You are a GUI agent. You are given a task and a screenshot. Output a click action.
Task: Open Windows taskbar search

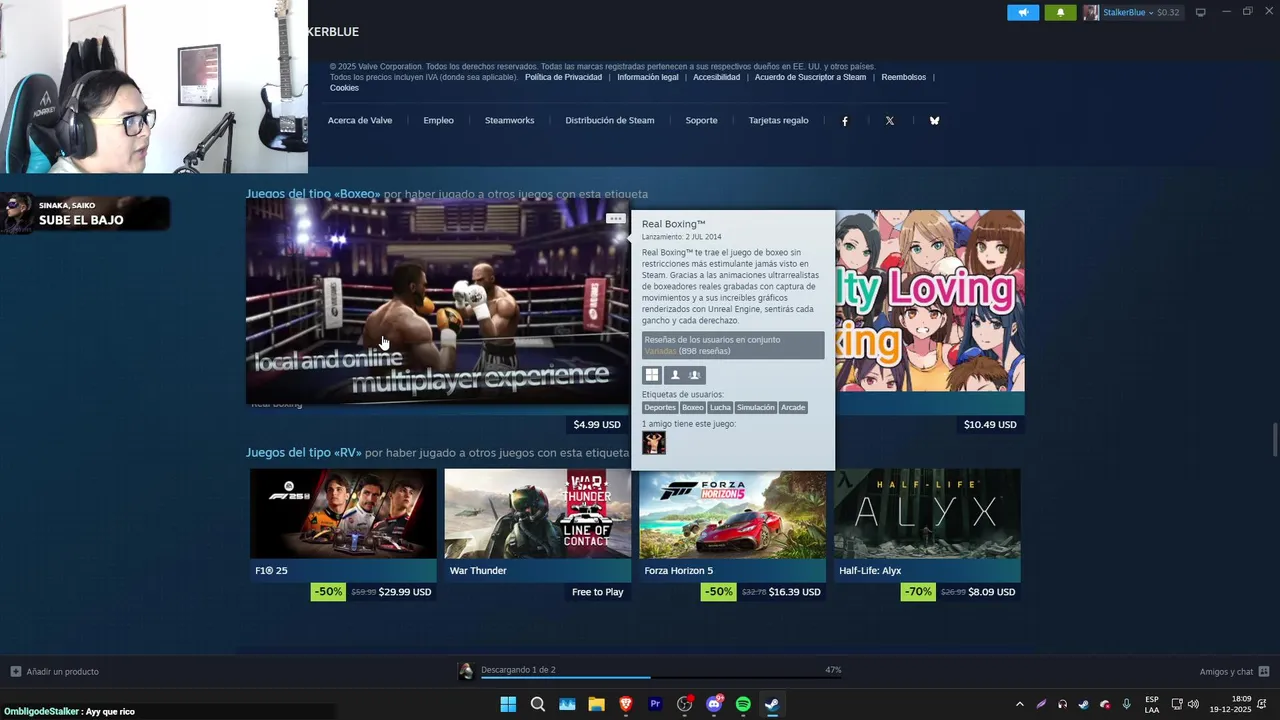[x=538, y=704]
